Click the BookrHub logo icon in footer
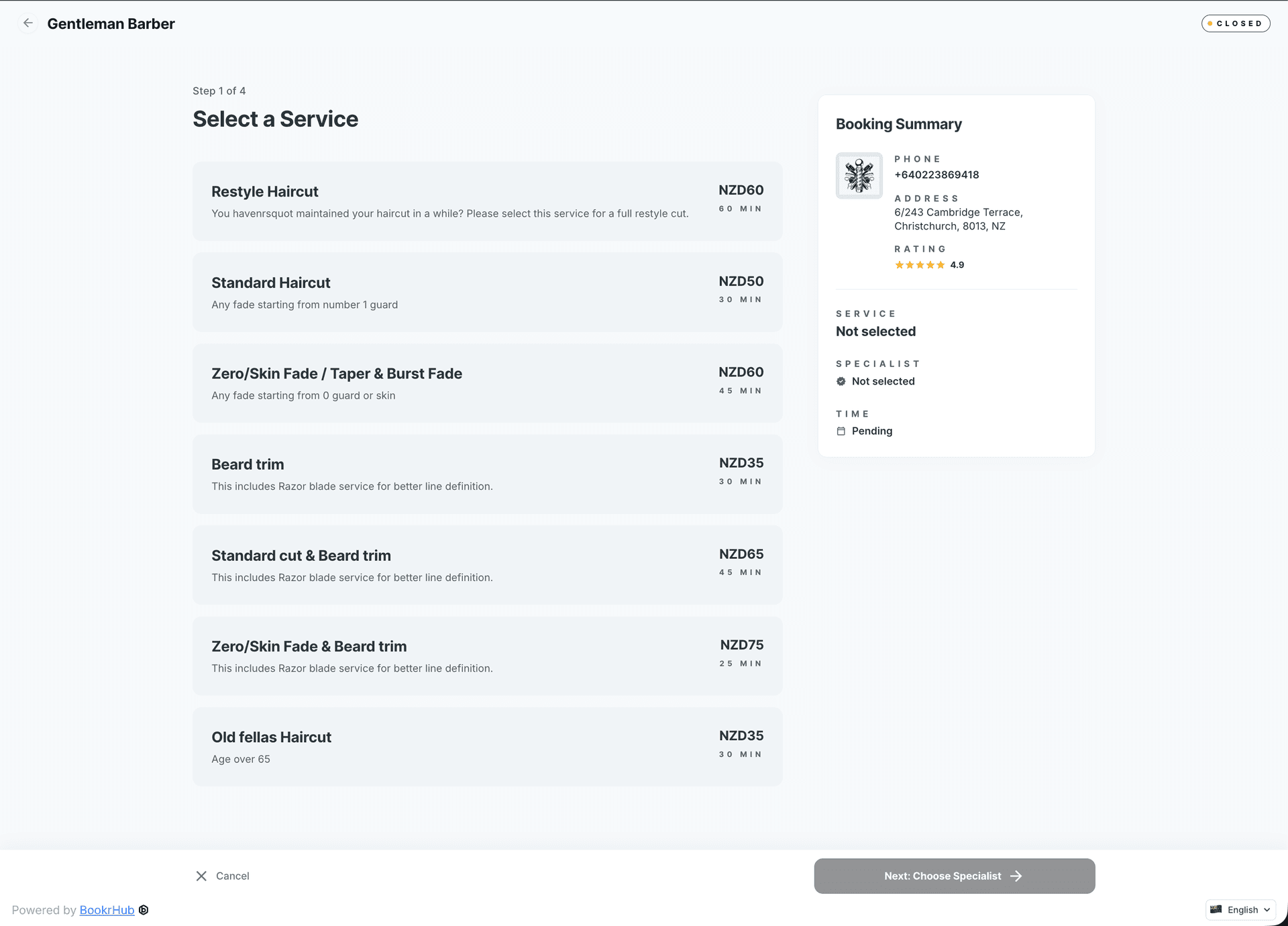This screenshot has height=926, width=1288. 143,910
